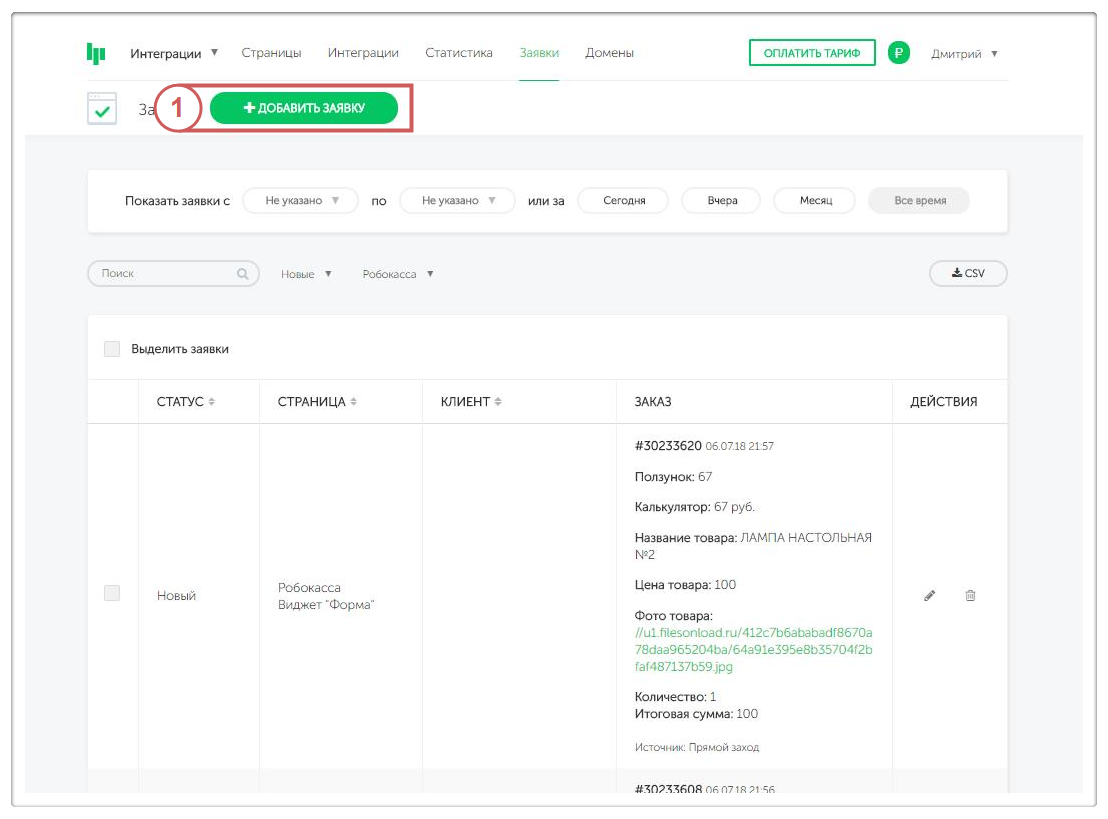Check the Выделить заявки checkbox

[x=112, y=349]
